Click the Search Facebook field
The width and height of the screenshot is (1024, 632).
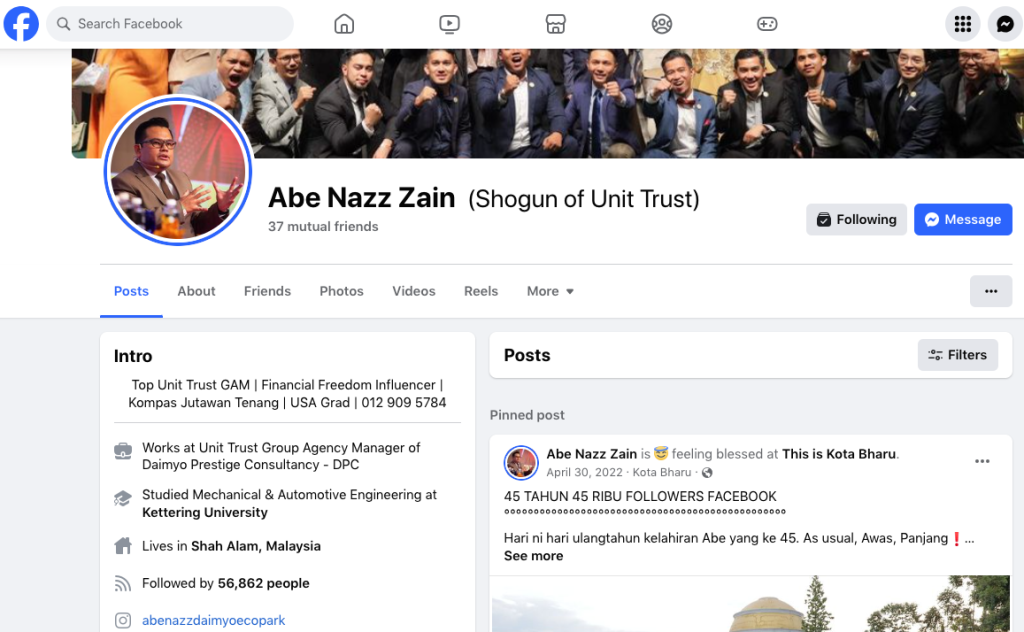(x=170, y=24)
